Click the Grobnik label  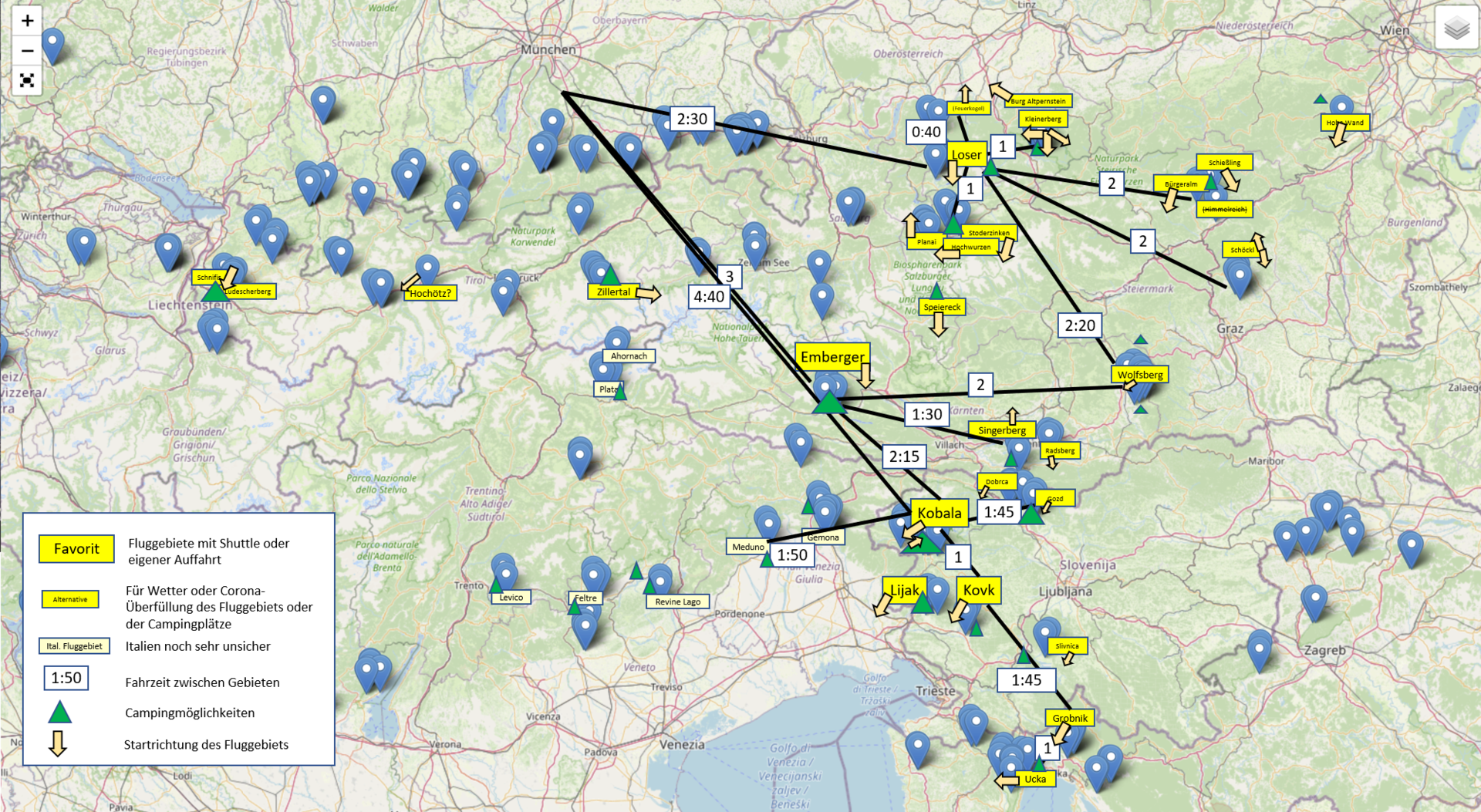pos(1069,718)
